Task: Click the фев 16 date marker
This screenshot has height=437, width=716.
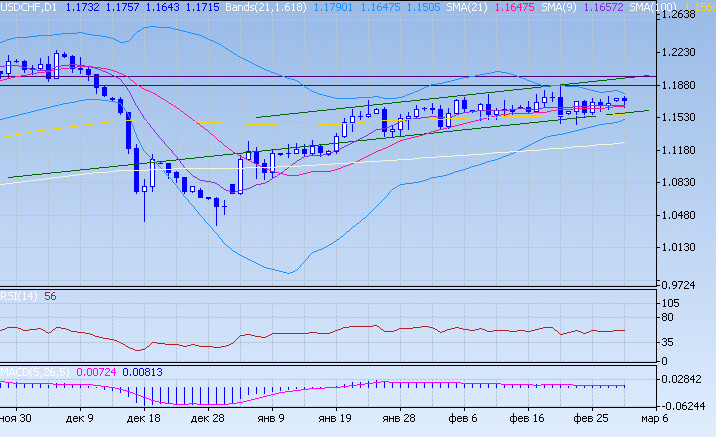Action: [x=526, y=420]
